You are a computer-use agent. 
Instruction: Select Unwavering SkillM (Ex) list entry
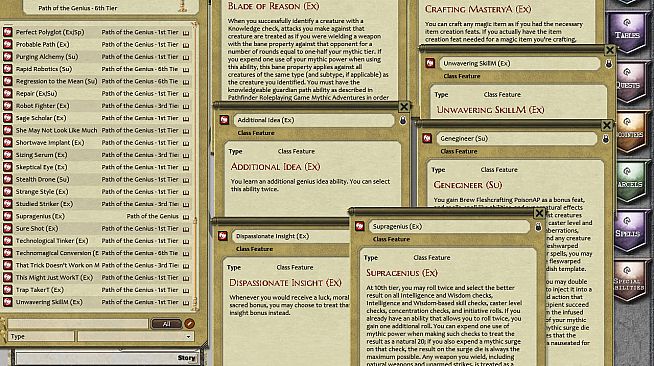(49, 302)
